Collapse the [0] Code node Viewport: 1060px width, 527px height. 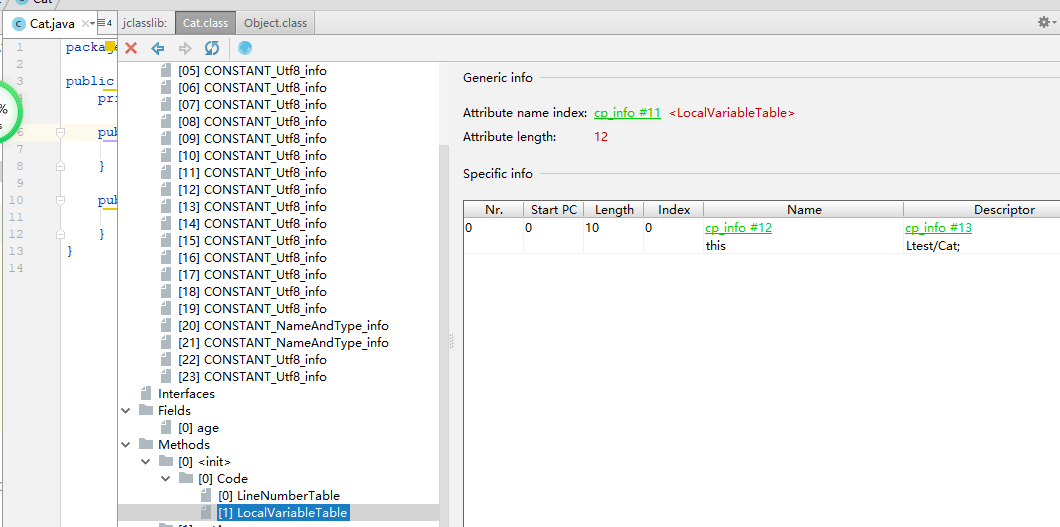(166, 478)
